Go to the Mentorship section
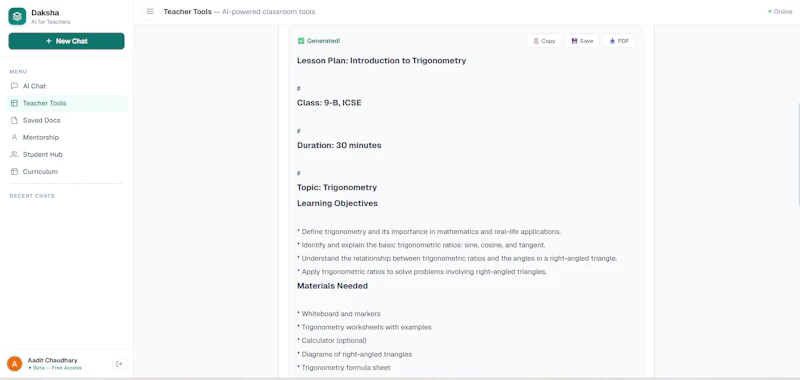 coord(66,137)
